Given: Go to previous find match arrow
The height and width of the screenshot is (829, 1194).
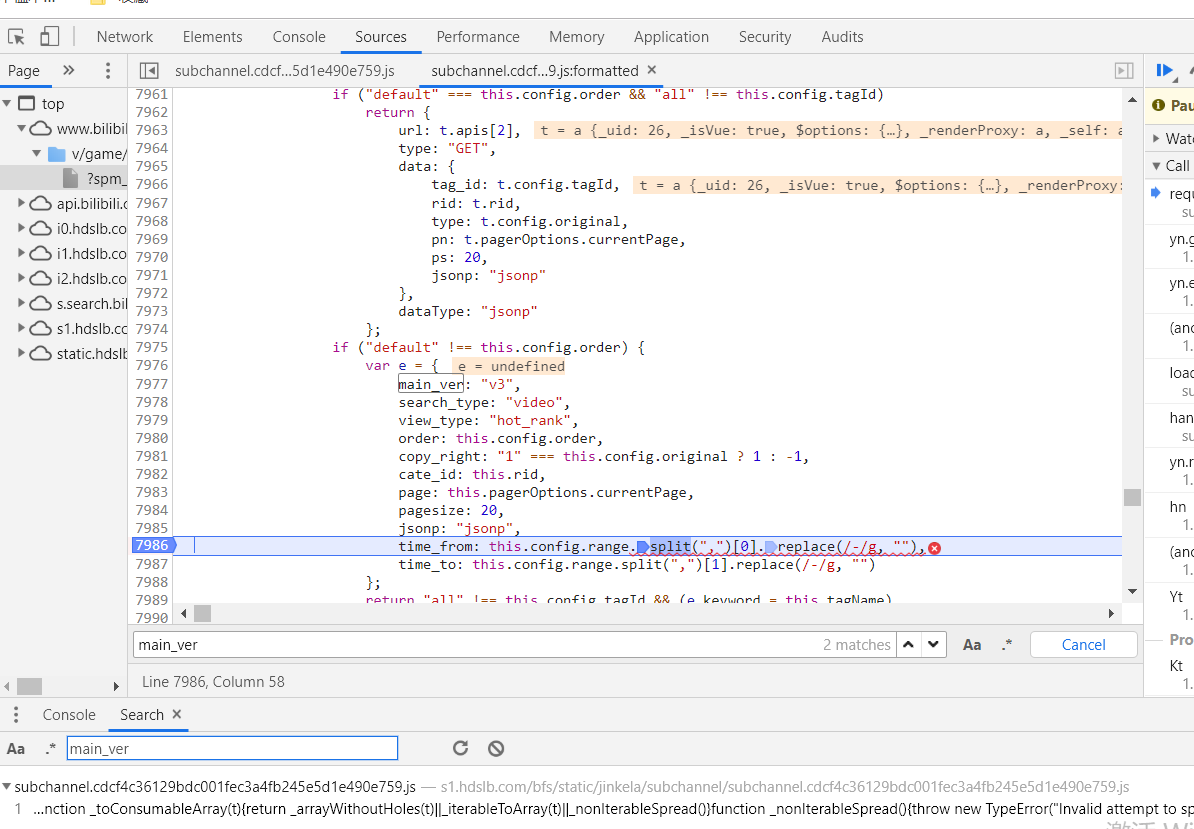Looking at the screenshot, I should pos(908,645).
